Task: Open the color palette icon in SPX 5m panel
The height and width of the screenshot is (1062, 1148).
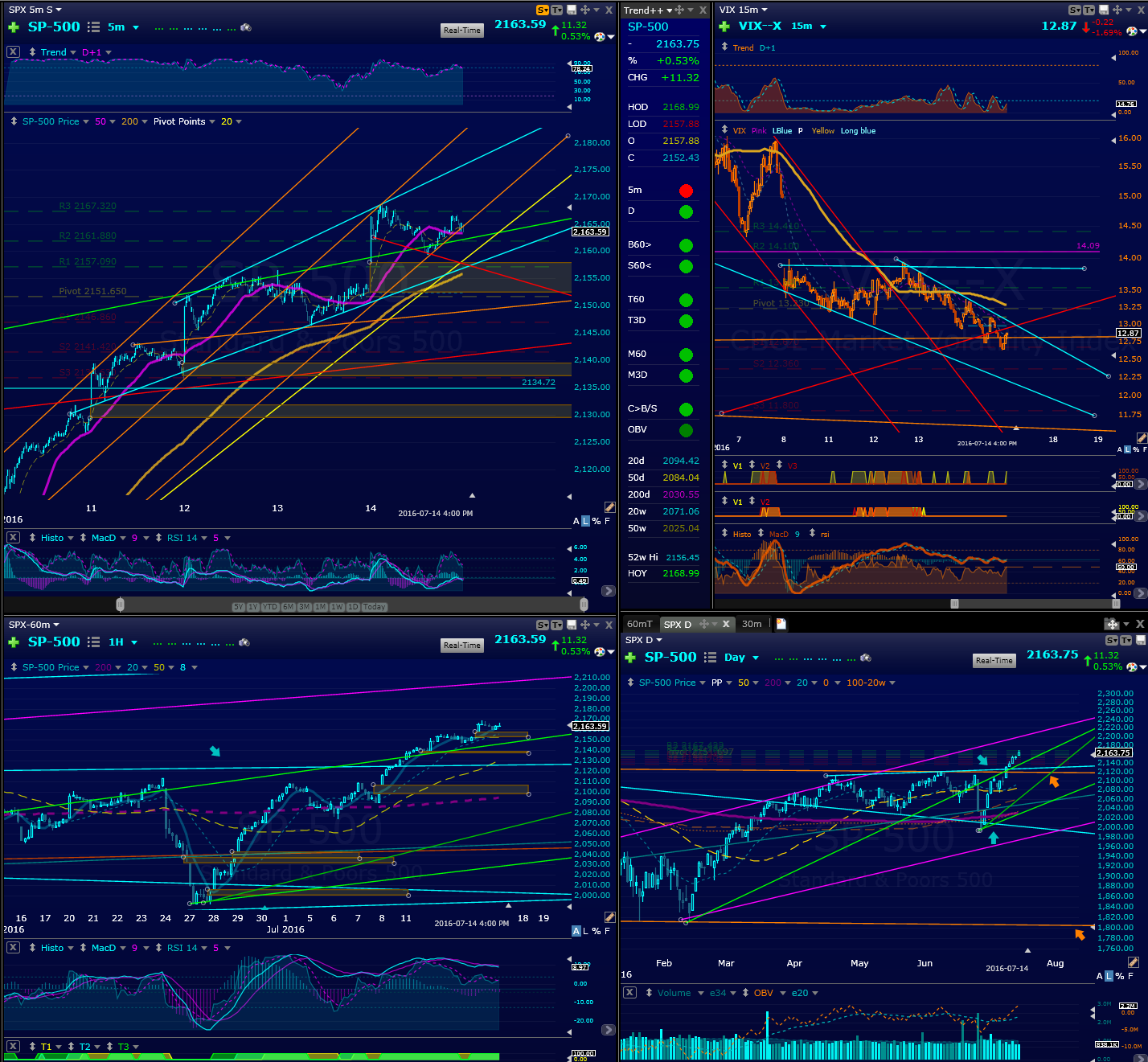Action: pyautogui.click(x=598, y=36)
